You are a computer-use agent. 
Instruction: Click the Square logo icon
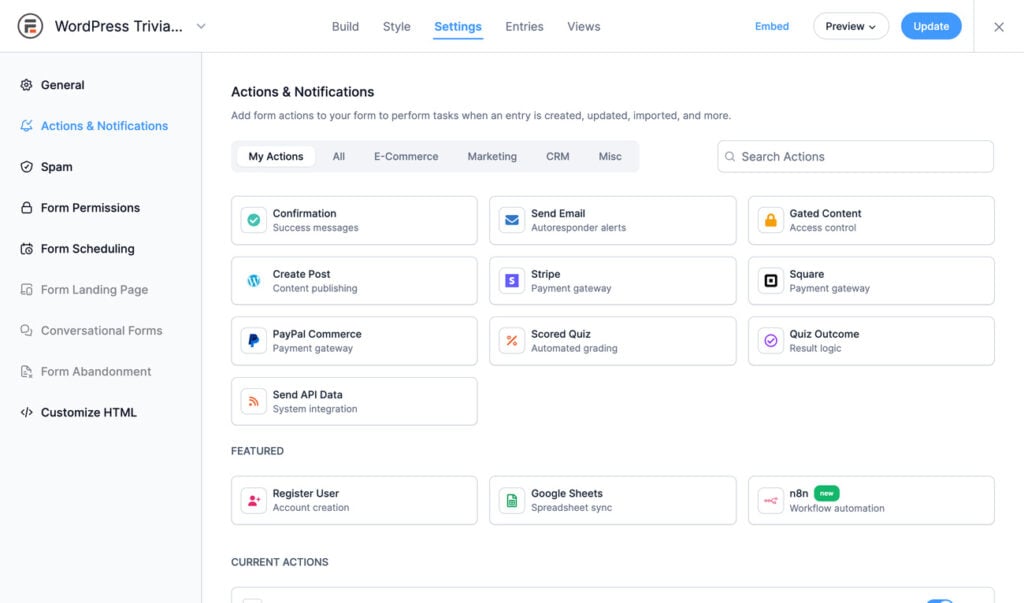[x=771, y=281]
